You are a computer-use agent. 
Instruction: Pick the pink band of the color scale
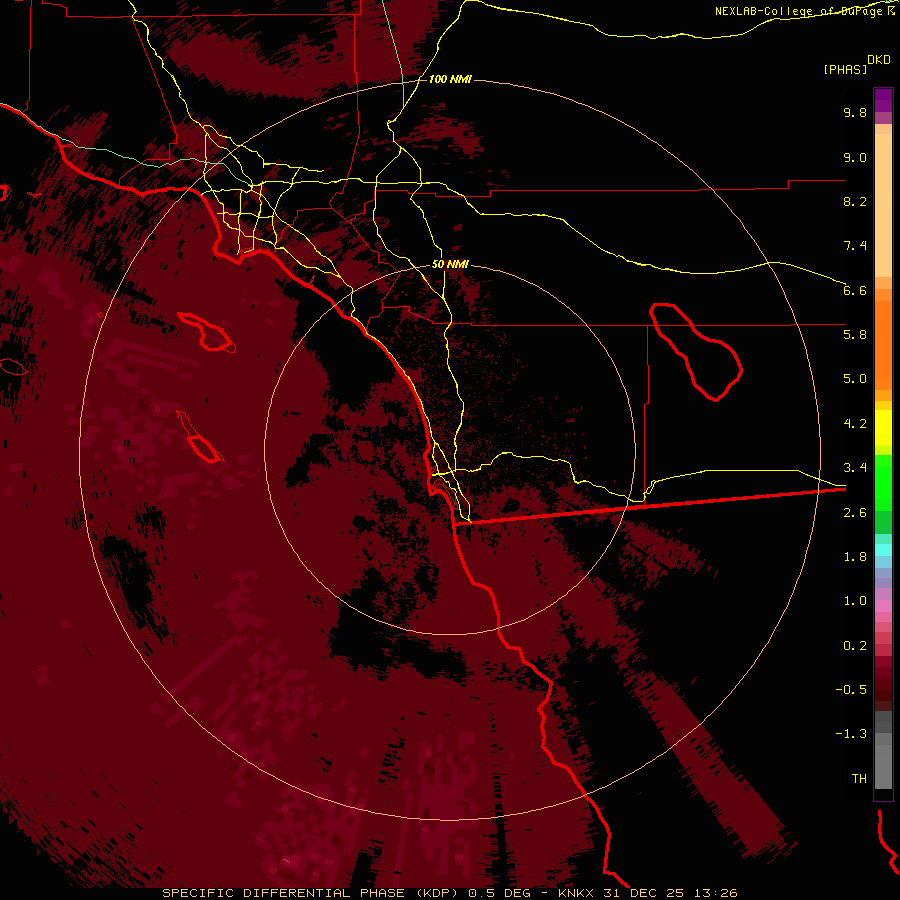point(883,606)
